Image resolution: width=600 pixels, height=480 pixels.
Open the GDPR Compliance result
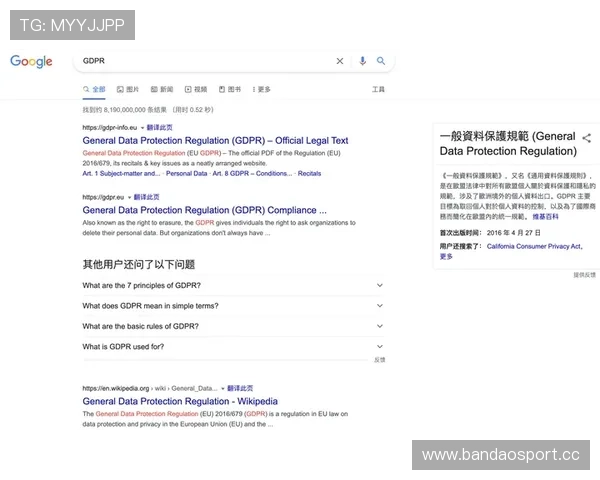coord(204,210)
